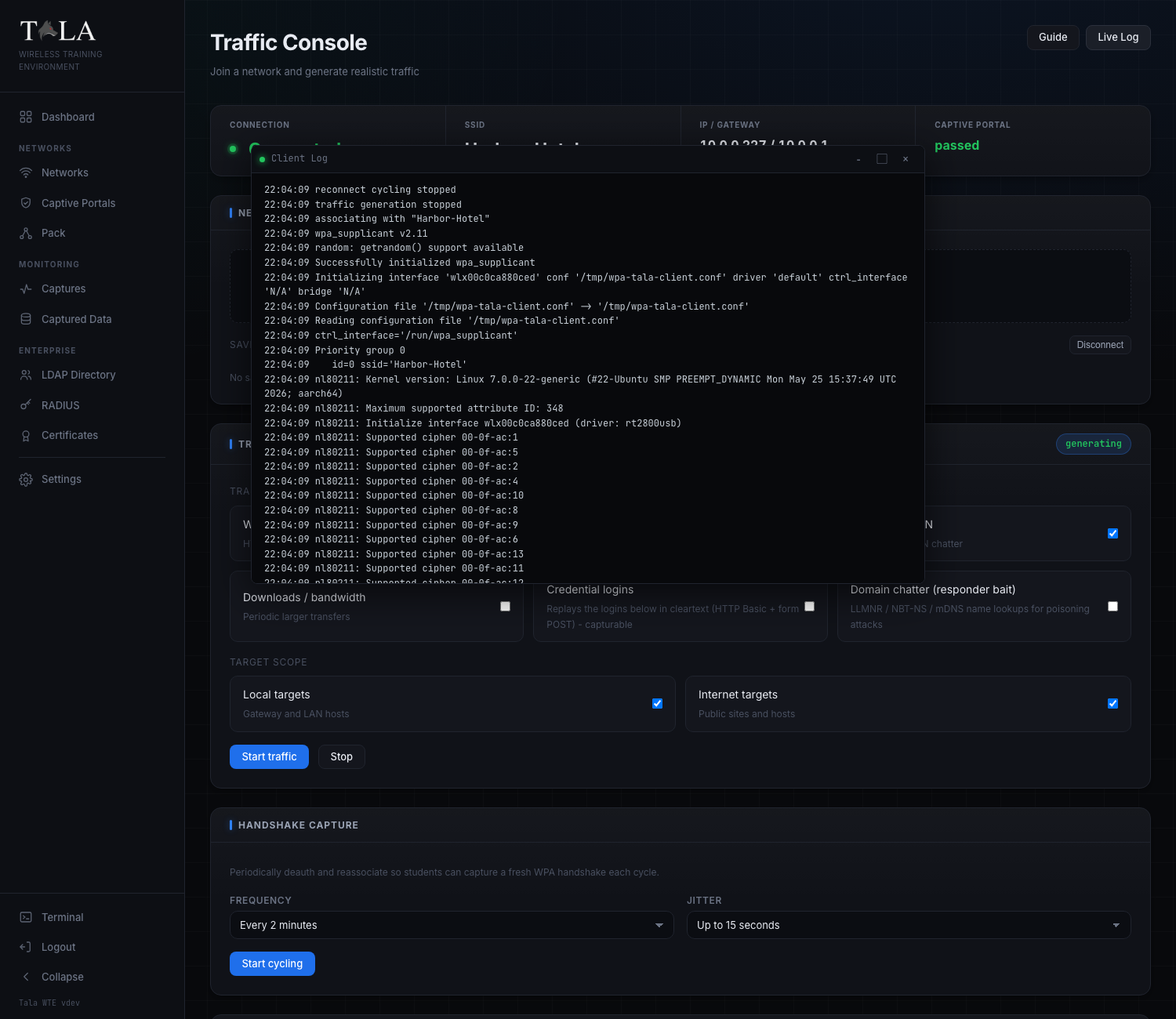This screenshot has height=1019, width=1176.
Task: Click the Start cycling button
Action: pos(272,963)
